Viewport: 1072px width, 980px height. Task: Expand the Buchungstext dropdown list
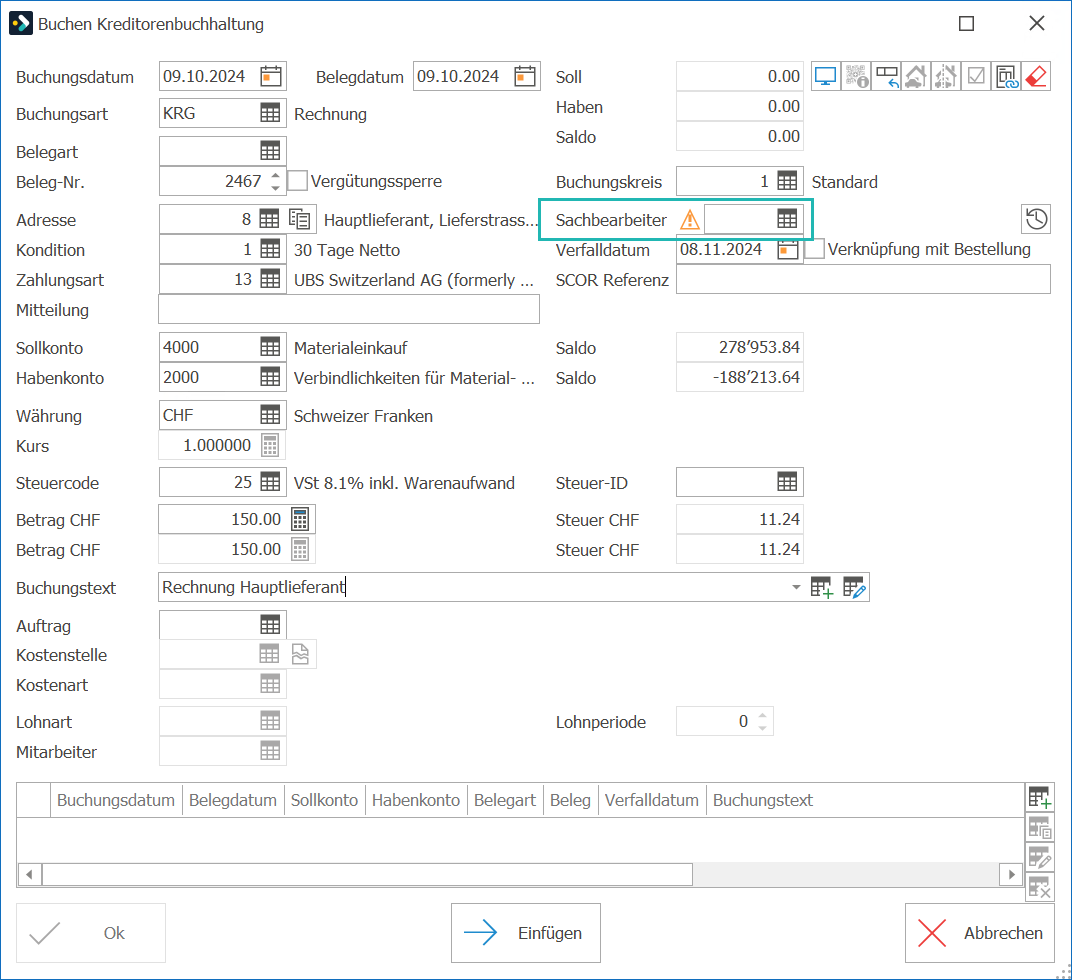point(796,587)
